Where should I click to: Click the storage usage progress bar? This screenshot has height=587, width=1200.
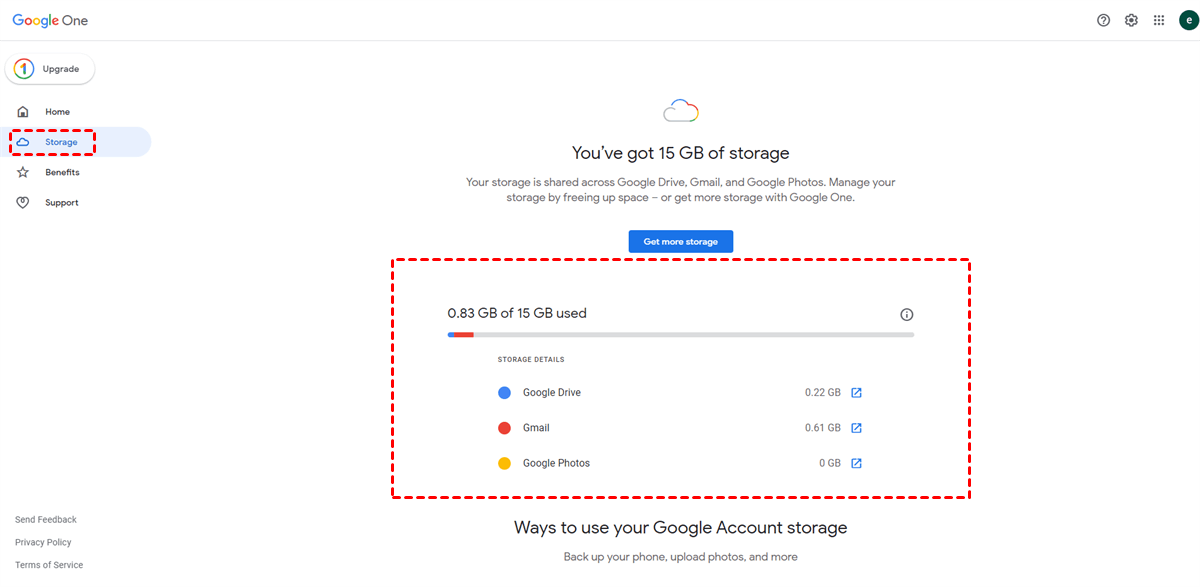680,334
